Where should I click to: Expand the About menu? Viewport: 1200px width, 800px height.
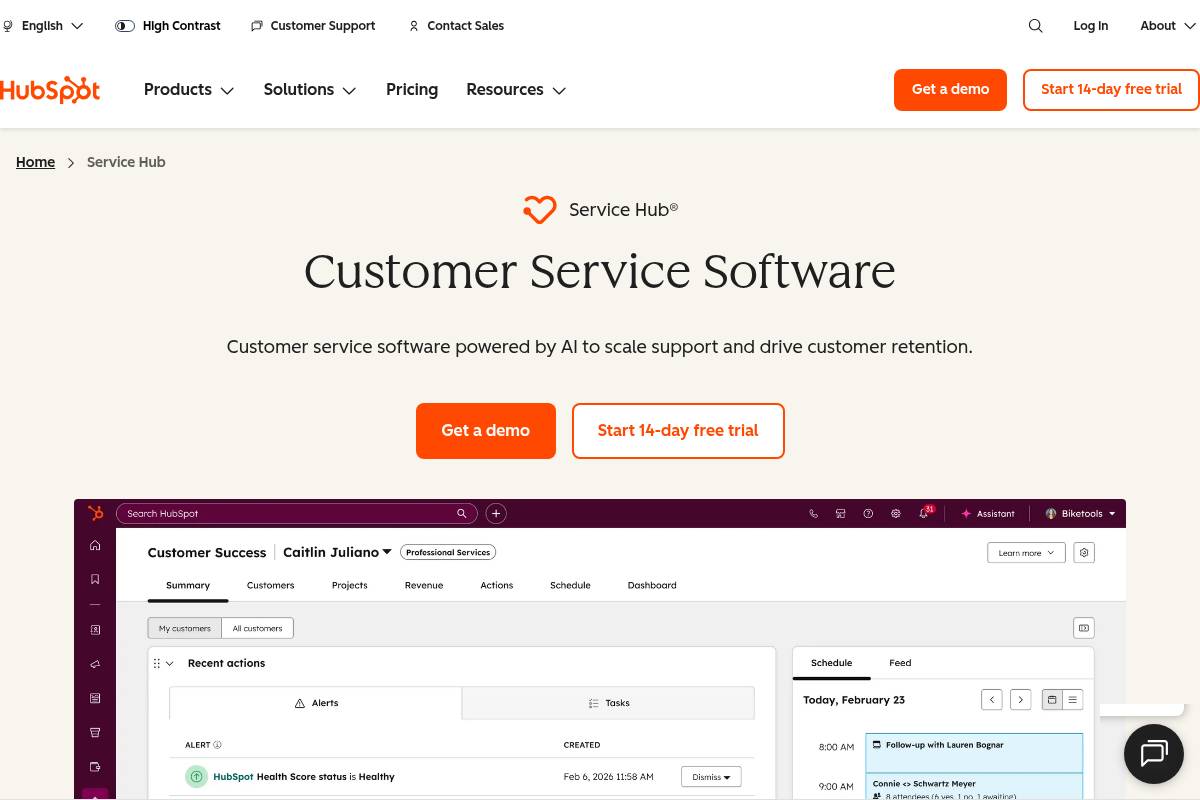(1166, 26)
